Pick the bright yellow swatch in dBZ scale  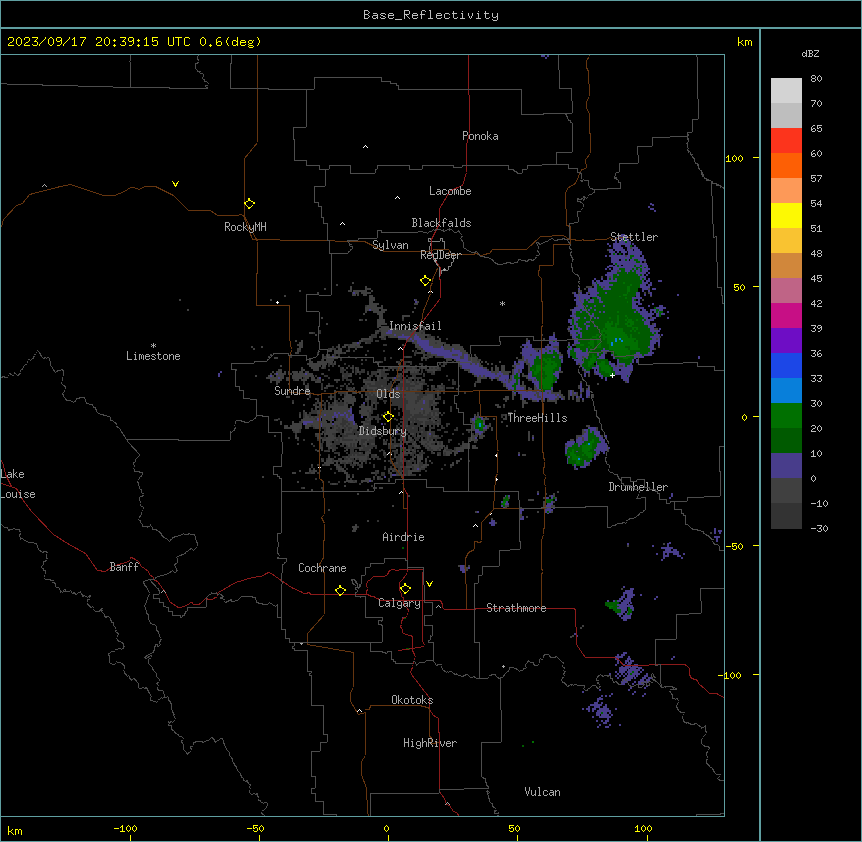786,215
